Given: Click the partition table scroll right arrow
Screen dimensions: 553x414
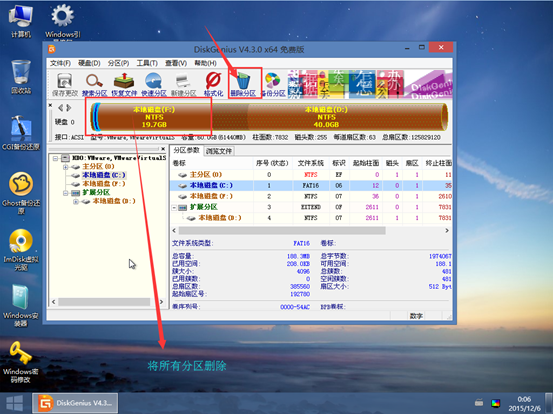Looking at the screenshot, I should coord(447,231).
